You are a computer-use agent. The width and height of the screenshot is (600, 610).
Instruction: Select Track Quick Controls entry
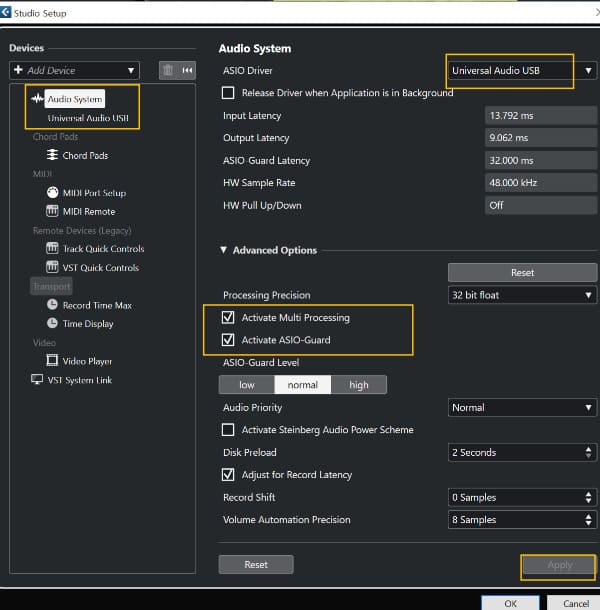tap(104, 249)
